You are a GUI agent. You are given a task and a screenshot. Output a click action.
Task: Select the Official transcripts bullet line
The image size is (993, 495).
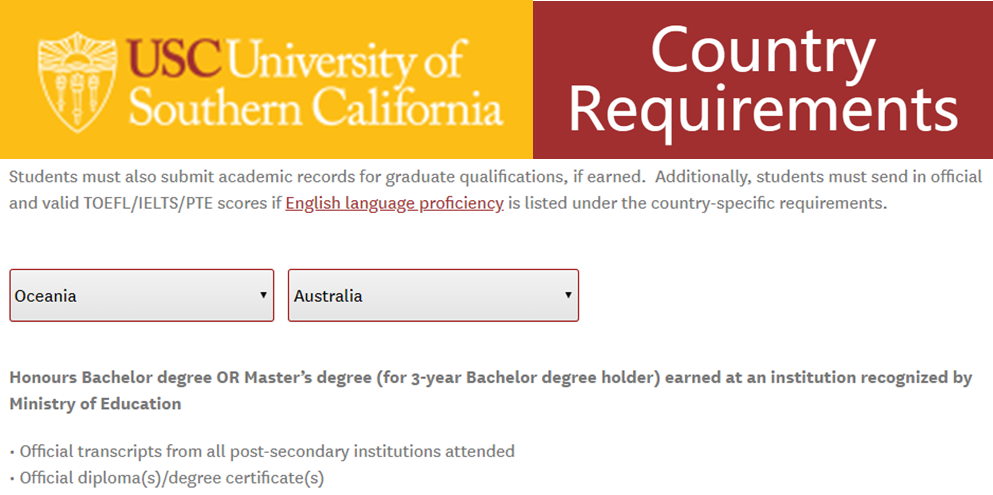(266, 451)
